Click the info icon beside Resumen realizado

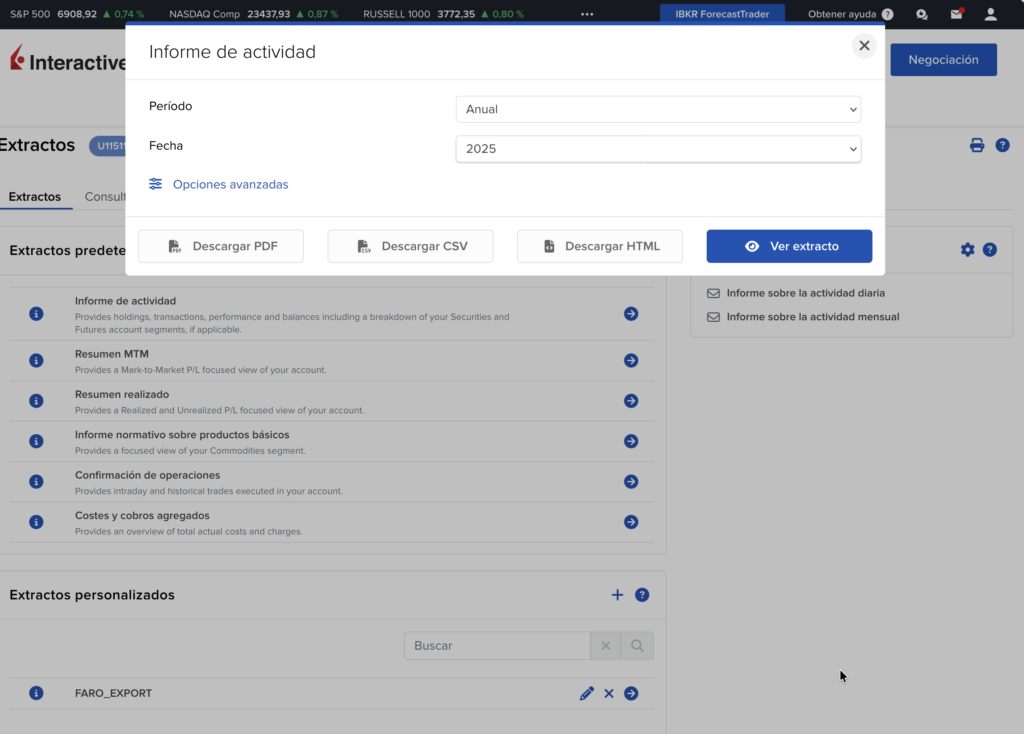pos(36,400)
